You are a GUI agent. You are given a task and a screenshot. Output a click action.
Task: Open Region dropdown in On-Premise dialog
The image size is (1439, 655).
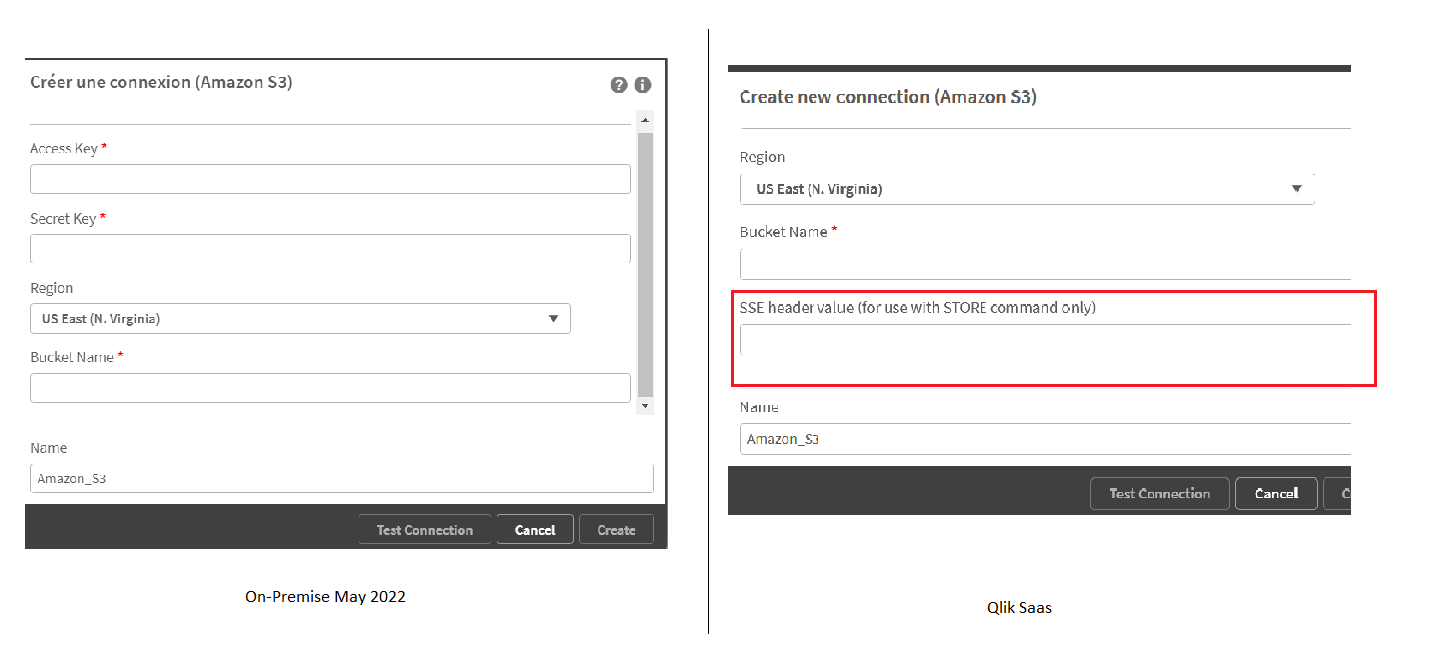[x=300, y=319]
